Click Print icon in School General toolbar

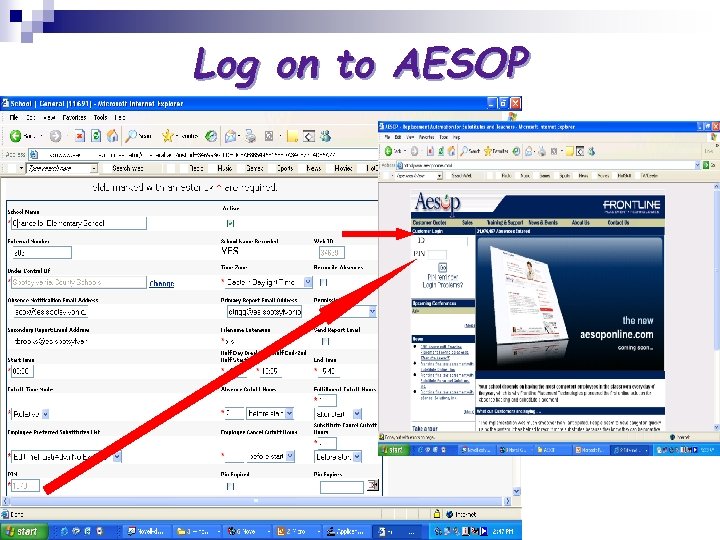251,136
